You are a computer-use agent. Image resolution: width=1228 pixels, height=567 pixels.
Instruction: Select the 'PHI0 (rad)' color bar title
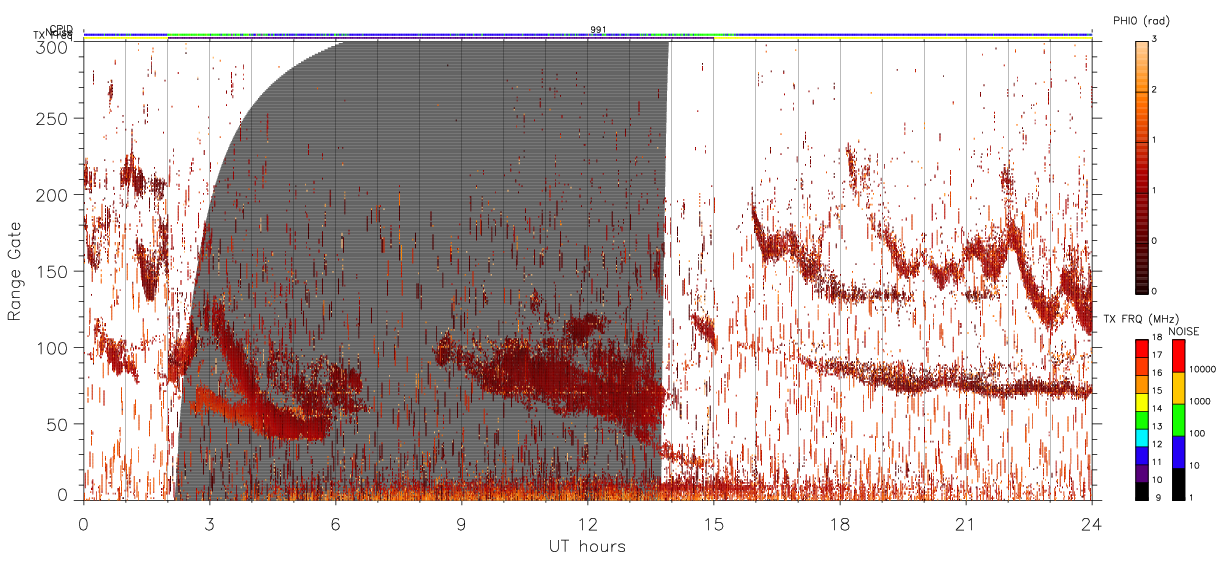click(1142, 21)
